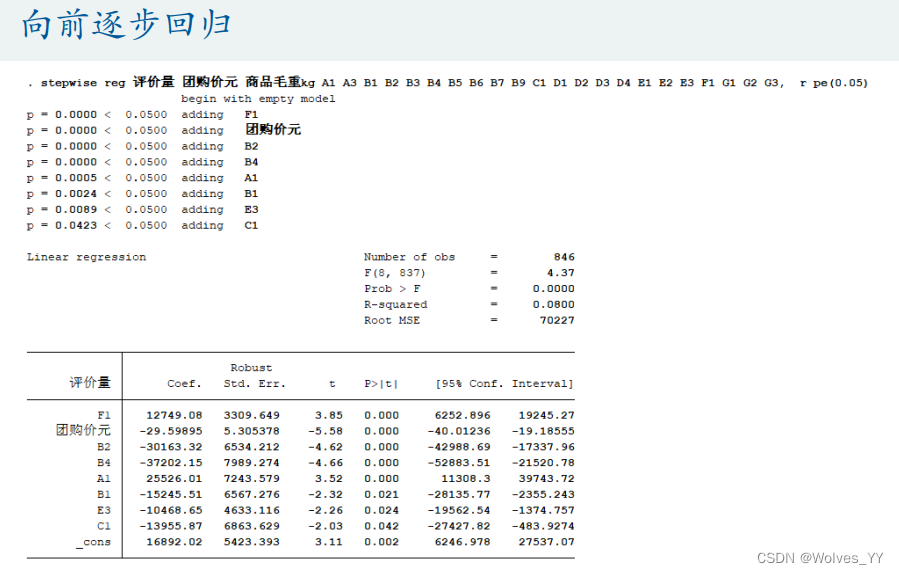Click the slide title 向前逐步回归
899x574 pixels.
click(126, 25)
